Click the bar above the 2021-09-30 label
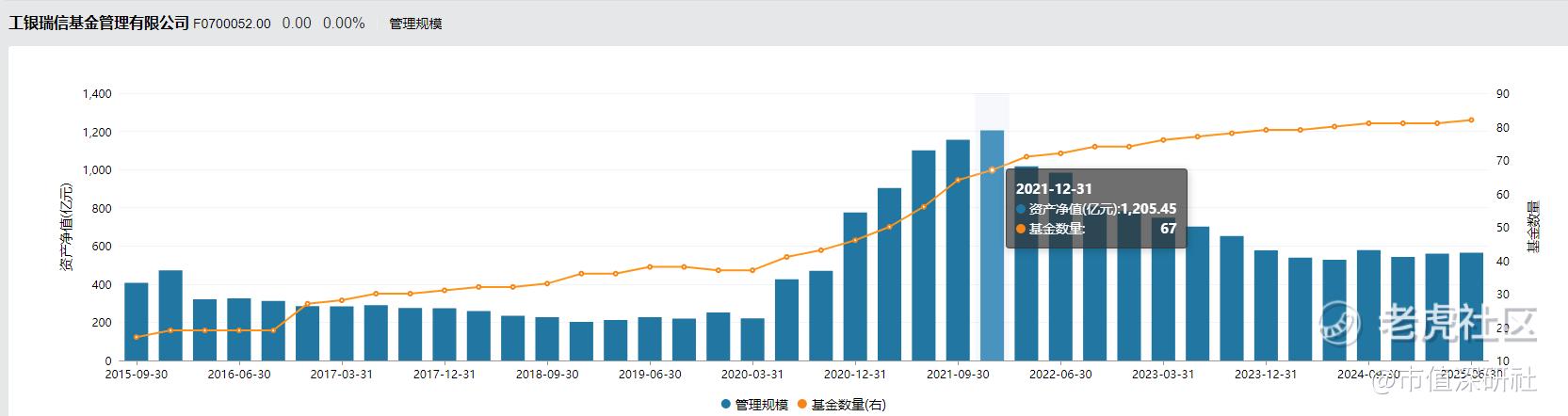1568x416 pixels. pos(958,250)
